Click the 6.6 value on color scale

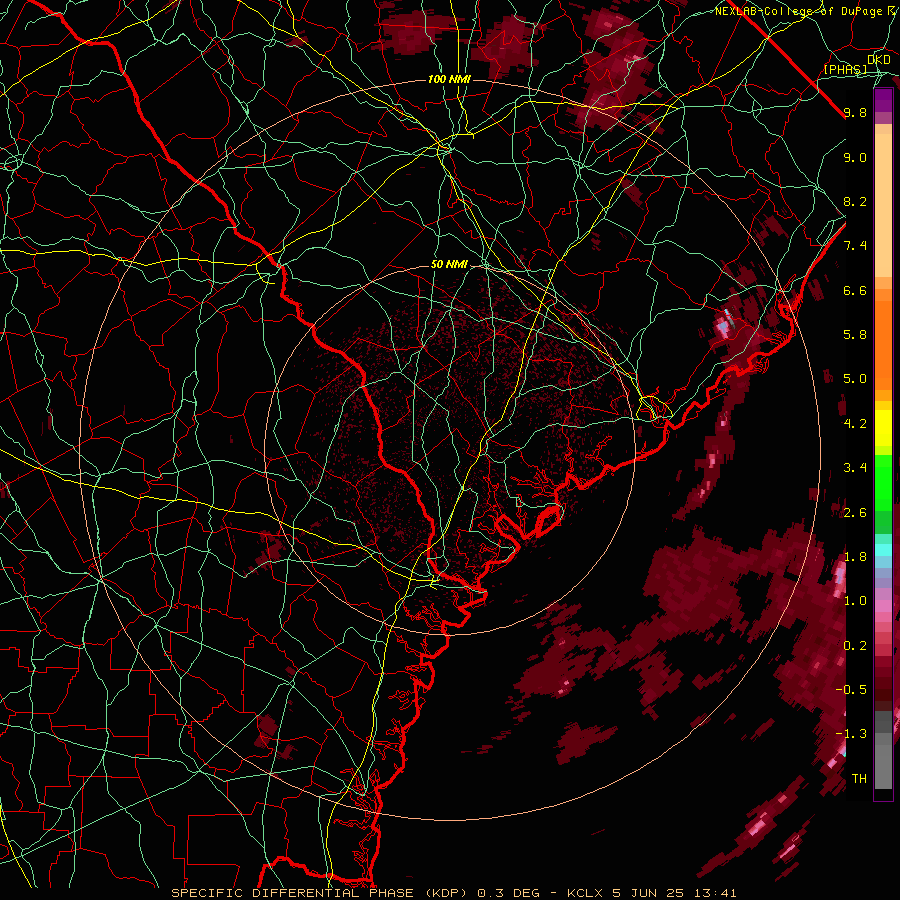pos(855,290)
